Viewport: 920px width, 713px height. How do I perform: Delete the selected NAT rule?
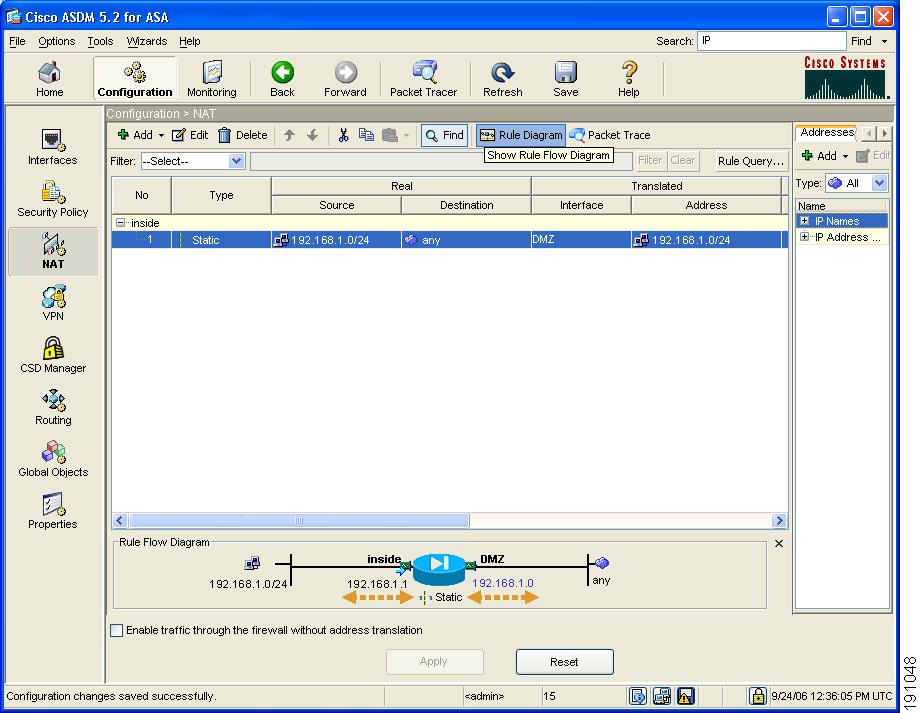point(243,135)
